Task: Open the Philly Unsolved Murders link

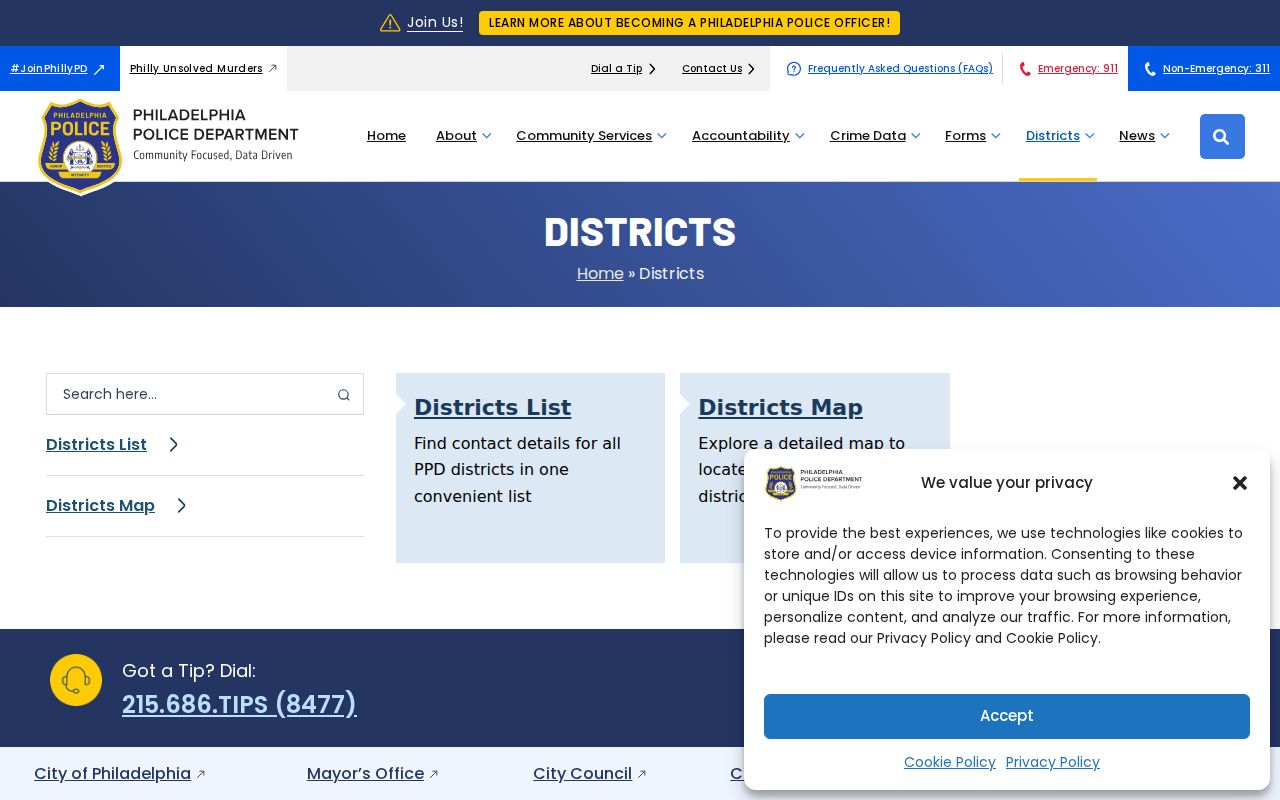Action: click(x=196, y=69)
